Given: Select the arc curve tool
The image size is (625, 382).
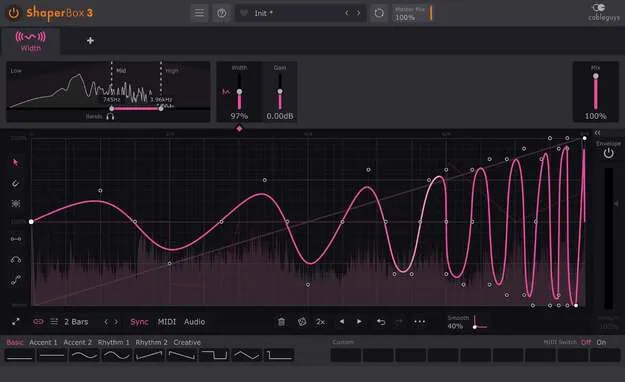Looking at the screenshot, I should pos(16,260).
